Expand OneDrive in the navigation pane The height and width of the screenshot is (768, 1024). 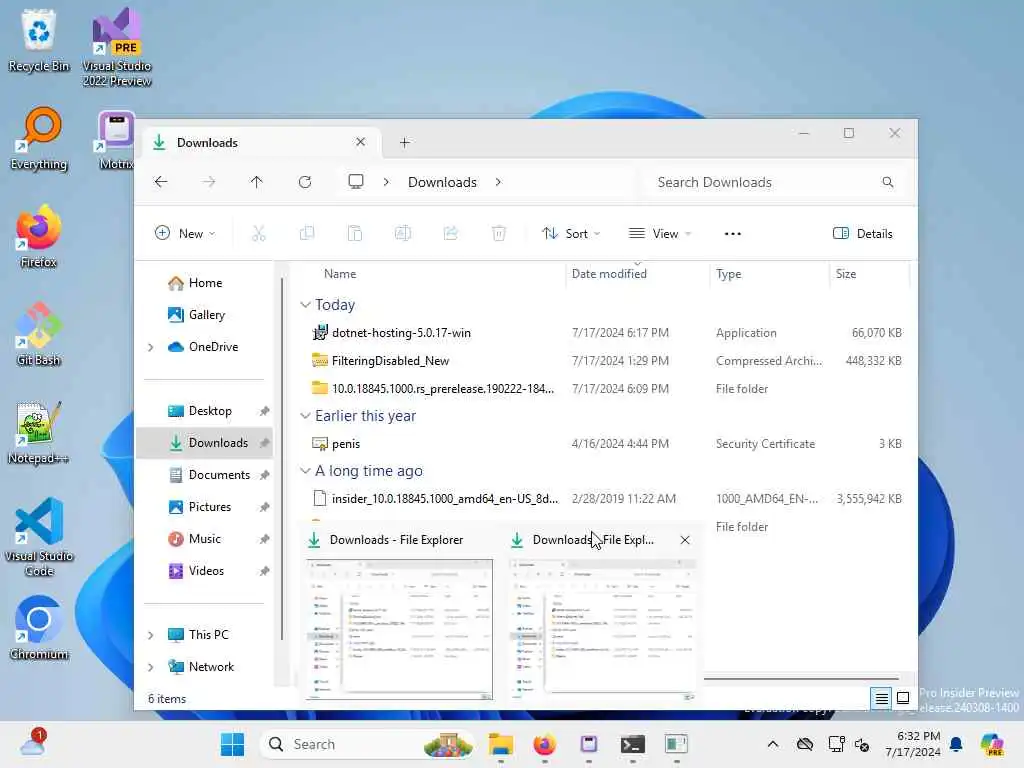(x=151, y=347)
